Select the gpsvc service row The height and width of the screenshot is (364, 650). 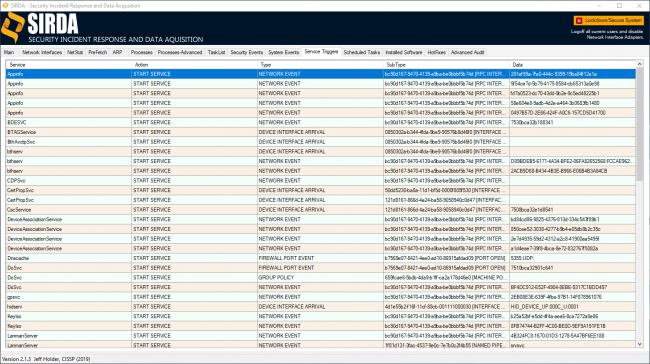(320, 297)
